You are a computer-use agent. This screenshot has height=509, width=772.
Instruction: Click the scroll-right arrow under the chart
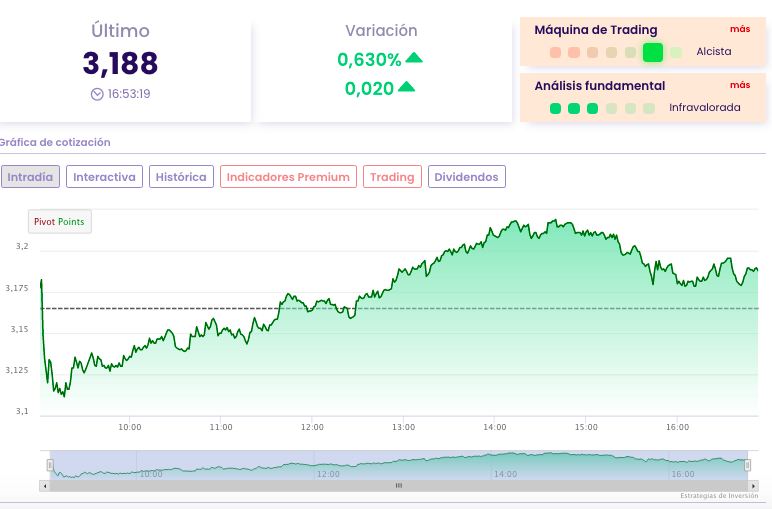753,486
